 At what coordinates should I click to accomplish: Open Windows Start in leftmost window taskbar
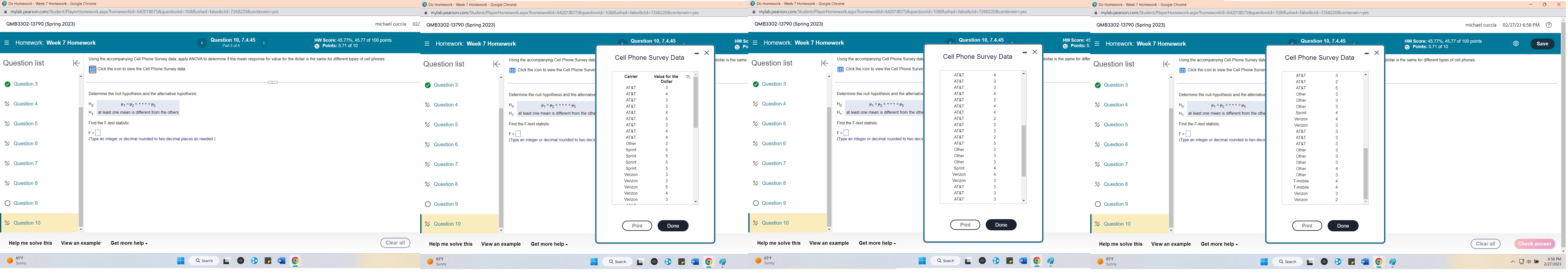click(181, 261)
